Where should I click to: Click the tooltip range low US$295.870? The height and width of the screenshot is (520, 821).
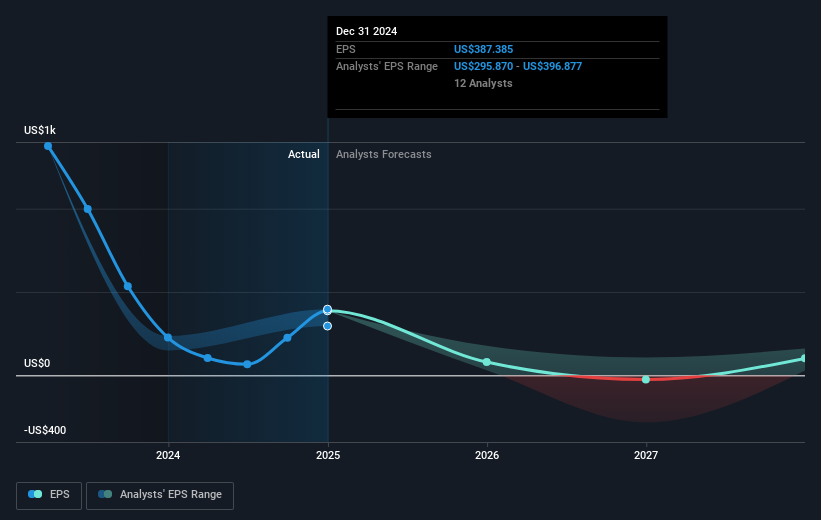(x=483, y=67)
